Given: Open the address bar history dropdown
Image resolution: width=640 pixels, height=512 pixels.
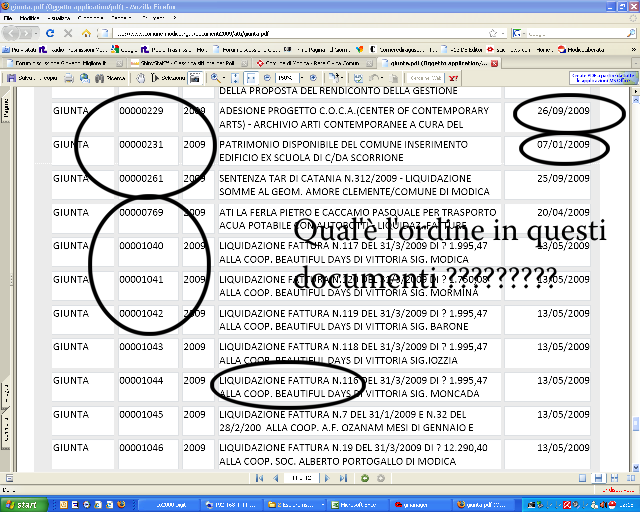Looking at the screenshot, I should pos(503,33).
